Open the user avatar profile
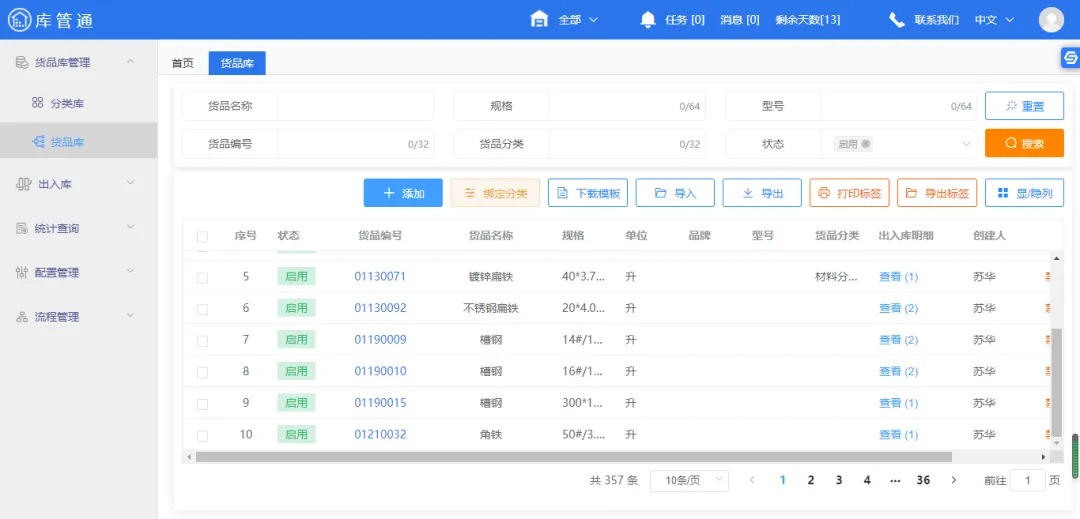Image resolution: width=1080 pixels, height=519 pixels. pos(1051,19)
